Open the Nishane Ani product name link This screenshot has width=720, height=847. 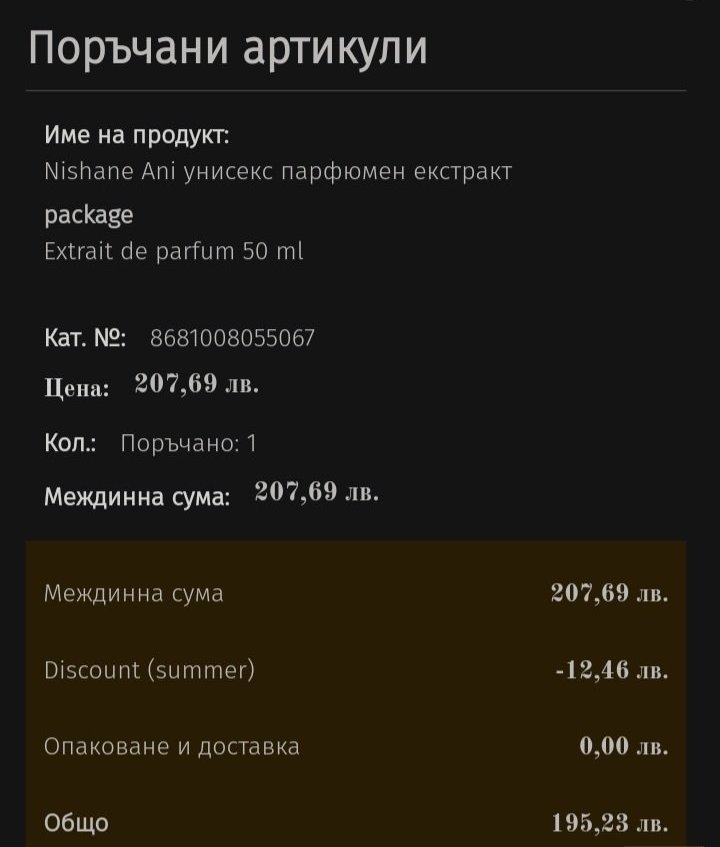coord(278,171)
